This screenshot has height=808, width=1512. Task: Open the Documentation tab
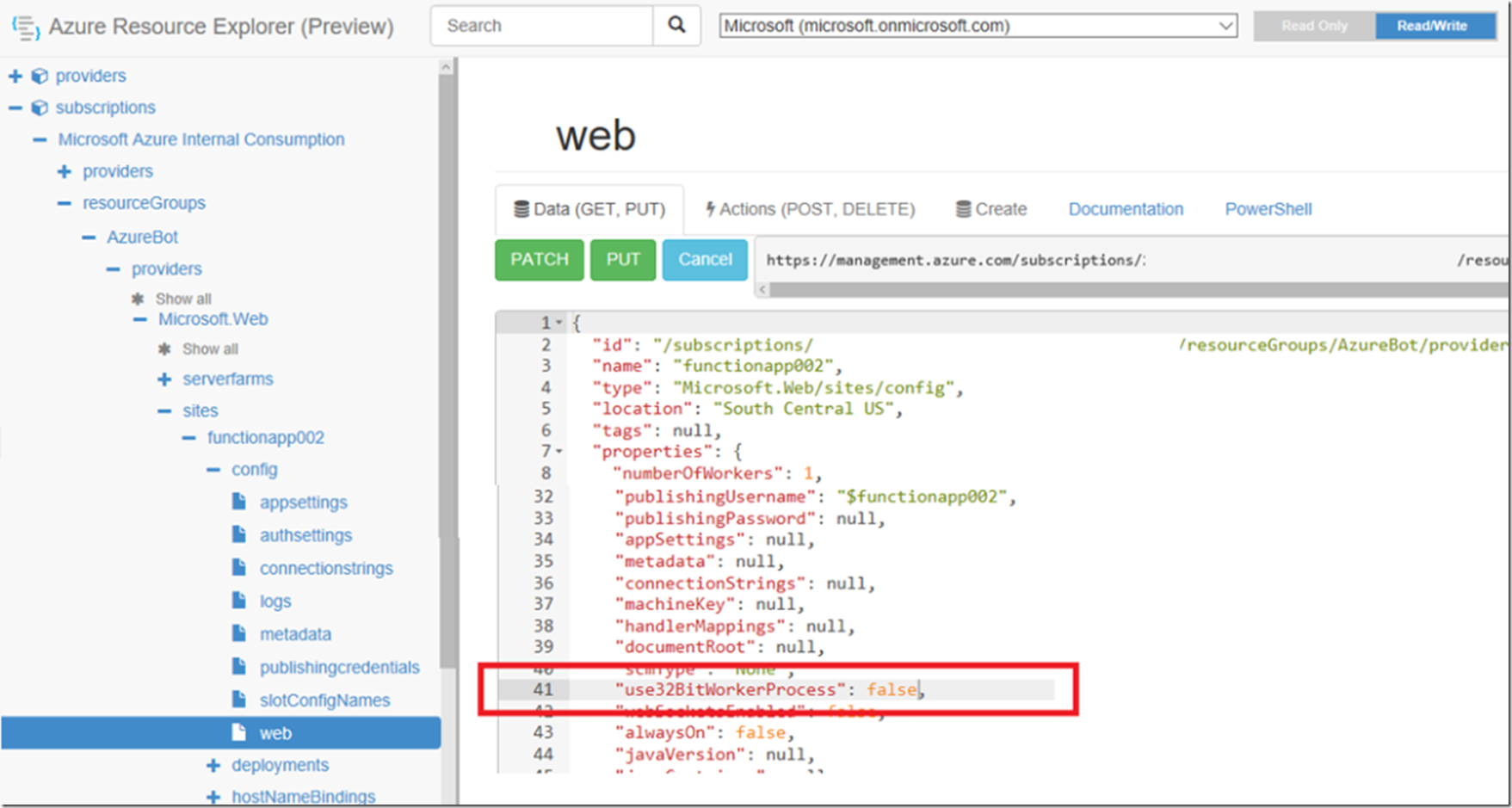[1126, 209]
